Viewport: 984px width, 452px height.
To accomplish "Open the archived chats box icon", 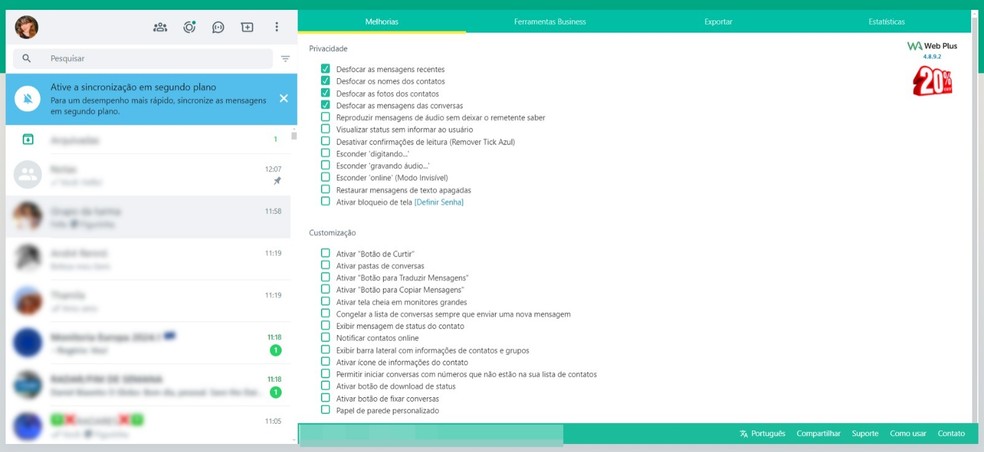I will (x=28, y=139).
